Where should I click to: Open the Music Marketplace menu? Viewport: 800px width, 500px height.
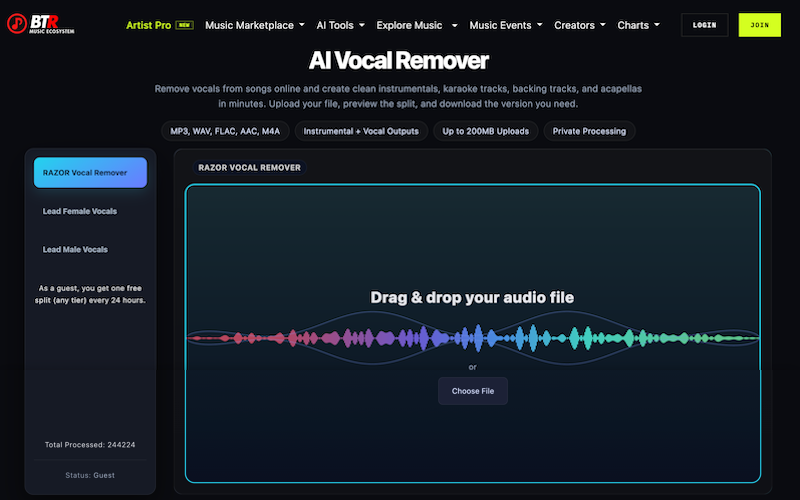(x=249, y=25)
